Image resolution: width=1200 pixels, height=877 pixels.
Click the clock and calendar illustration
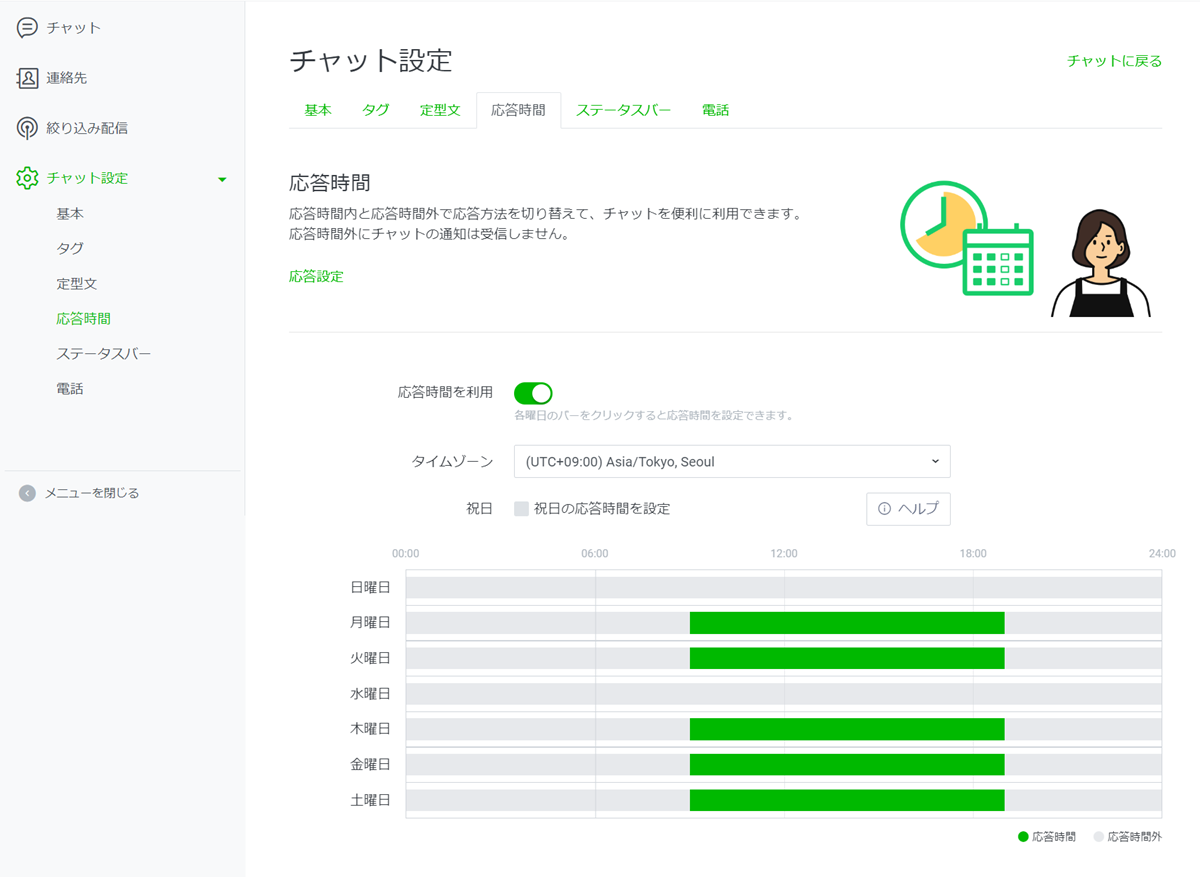pos(965,238)
